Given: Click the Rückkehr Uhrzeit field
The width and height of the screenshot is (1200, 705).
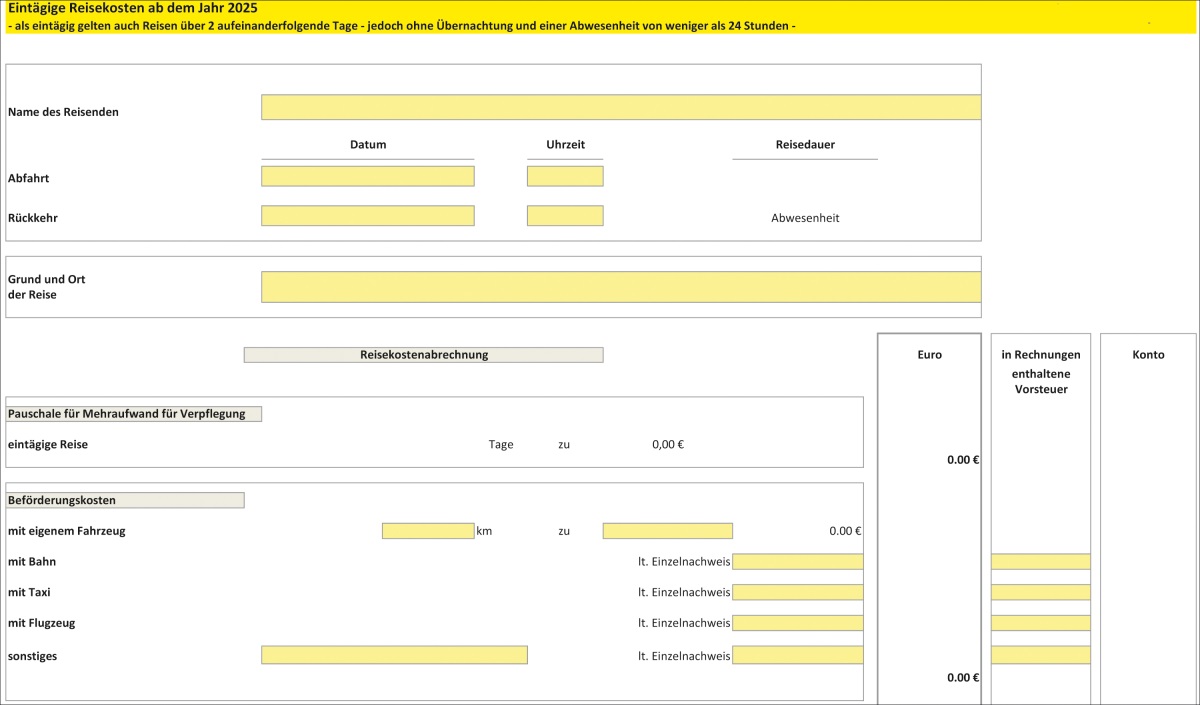Looking at the screenshot, I should pos(565,216).
